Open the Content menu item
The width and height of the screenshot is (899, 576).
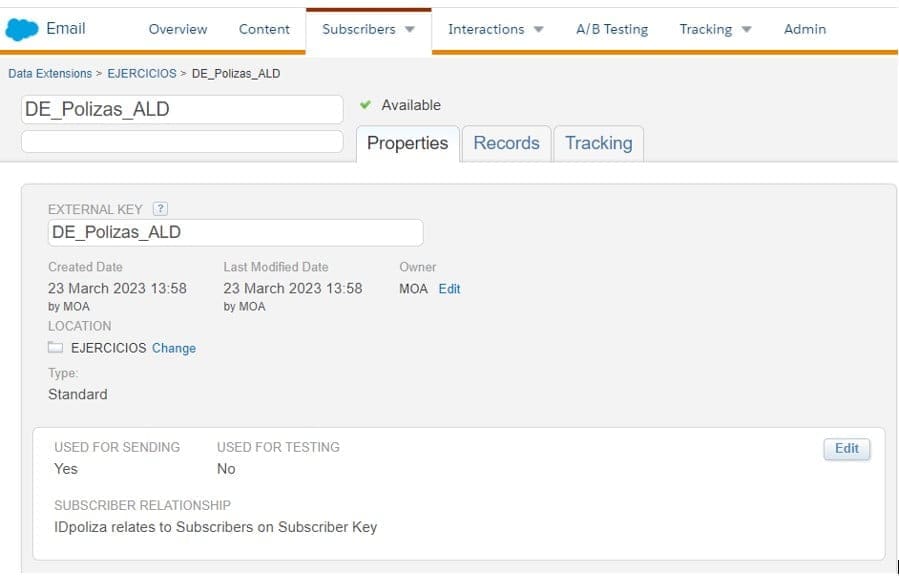pos(264,29)
